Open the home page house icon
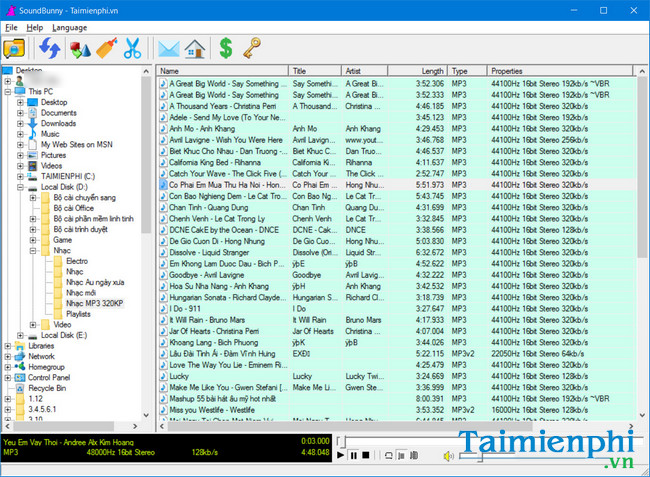The height and width of the screenshot is (477, 650). click(194, 48)
